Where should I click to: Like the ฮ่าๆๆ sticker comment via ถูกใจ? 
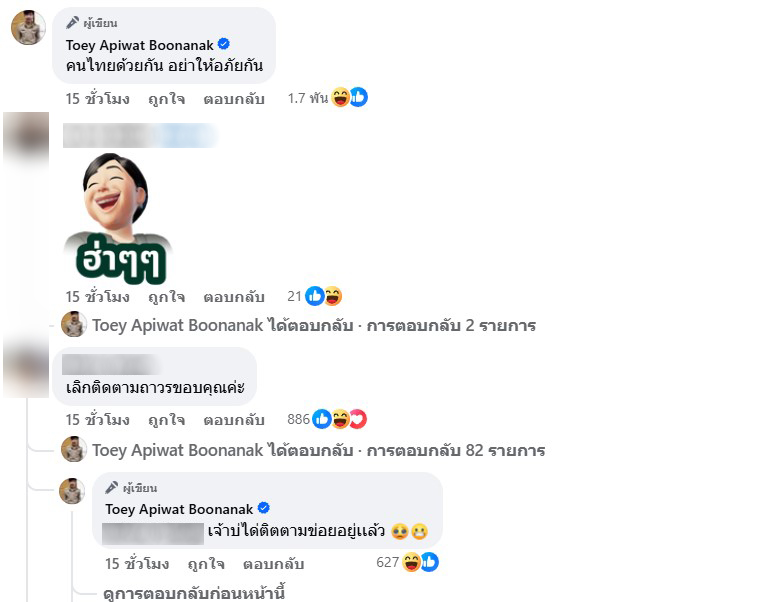point(166,297)
